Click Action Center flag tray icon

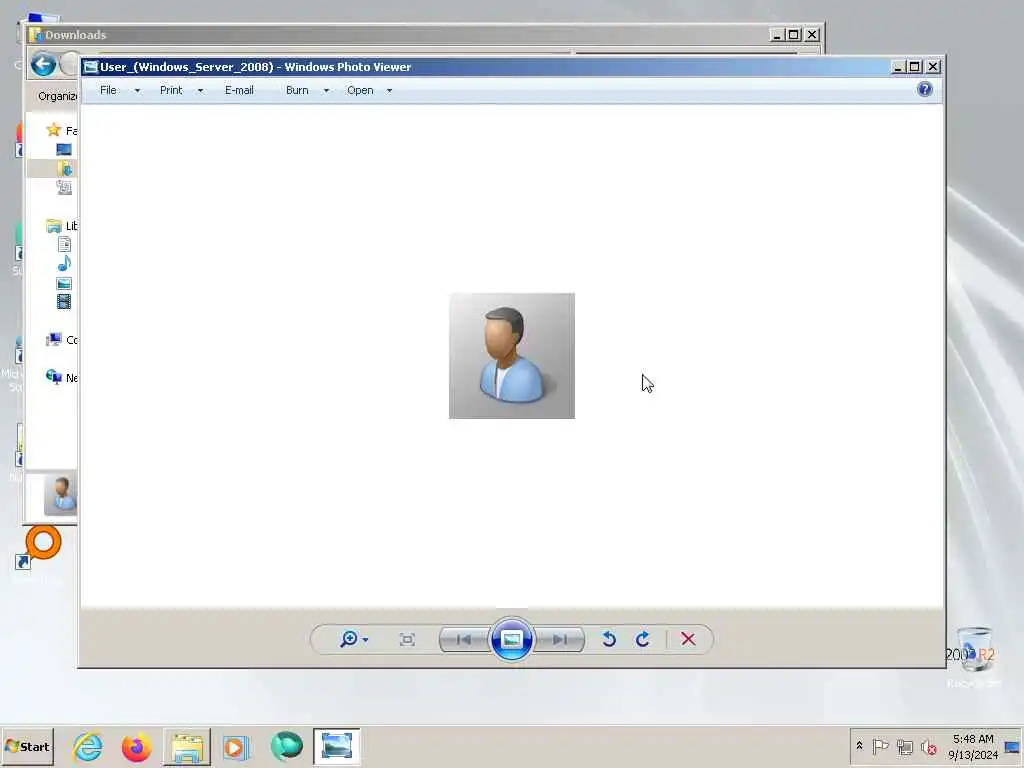click(x=880, y=746)
